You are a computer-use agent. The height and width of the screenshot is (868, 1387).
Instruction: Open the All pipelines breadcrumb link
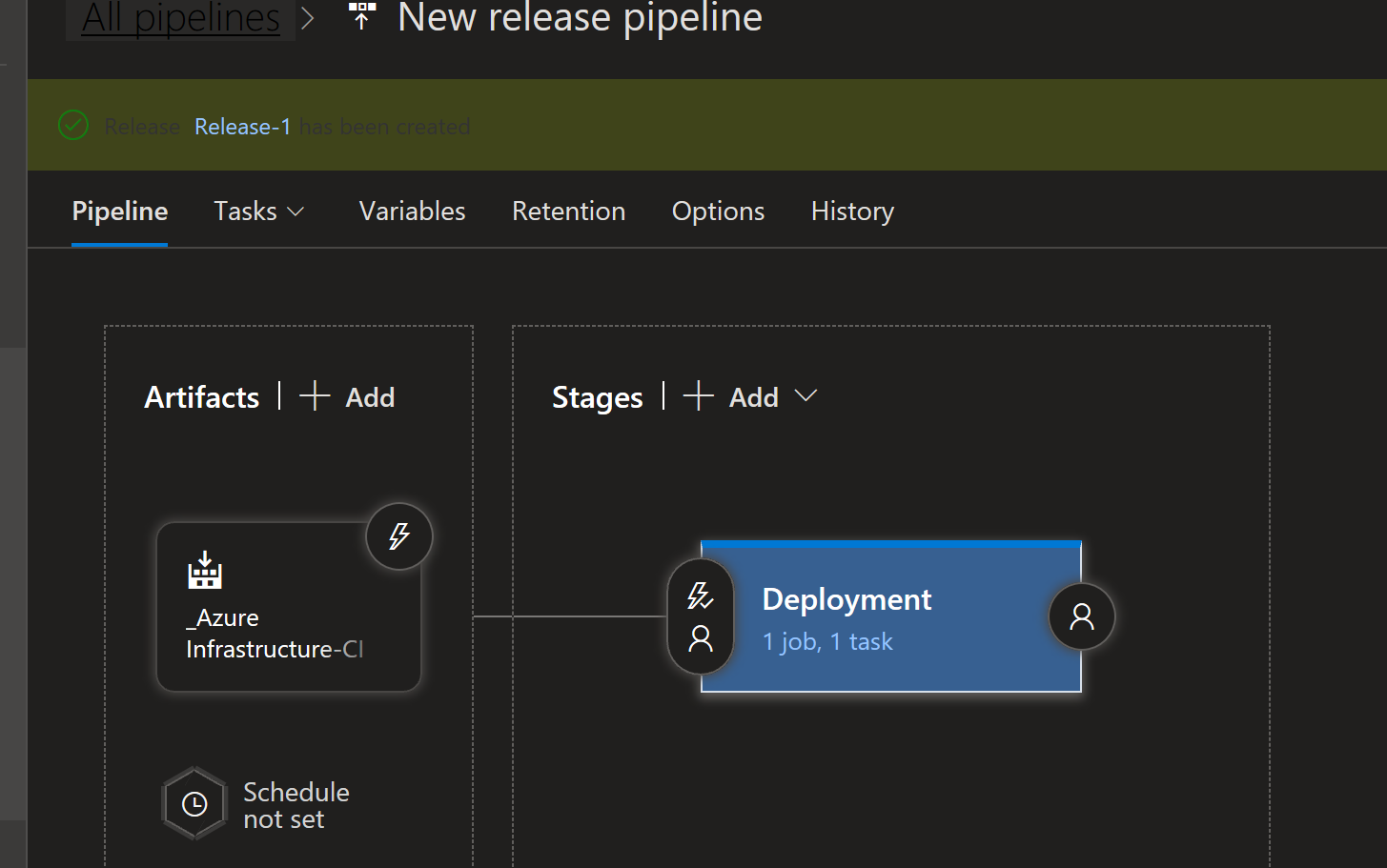[181, 18]
